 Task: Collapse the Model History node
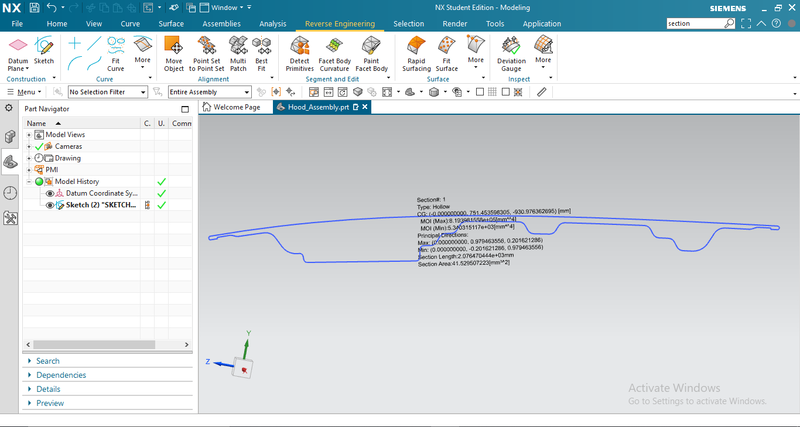pyautogui.click(x=29, y=182)
